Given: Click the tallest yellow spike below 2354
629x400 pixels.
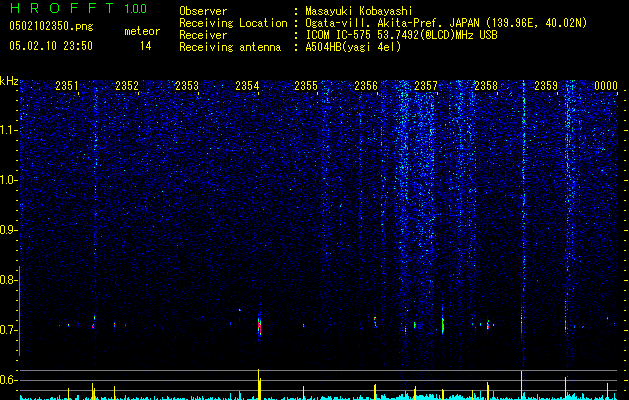Looking at the screenshot, I should pos(259,384).
